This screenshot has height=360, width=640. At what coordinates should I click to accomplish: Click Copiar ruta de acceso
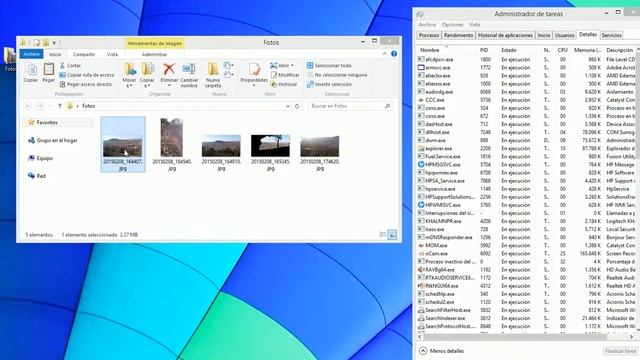[x=87, y=75]
